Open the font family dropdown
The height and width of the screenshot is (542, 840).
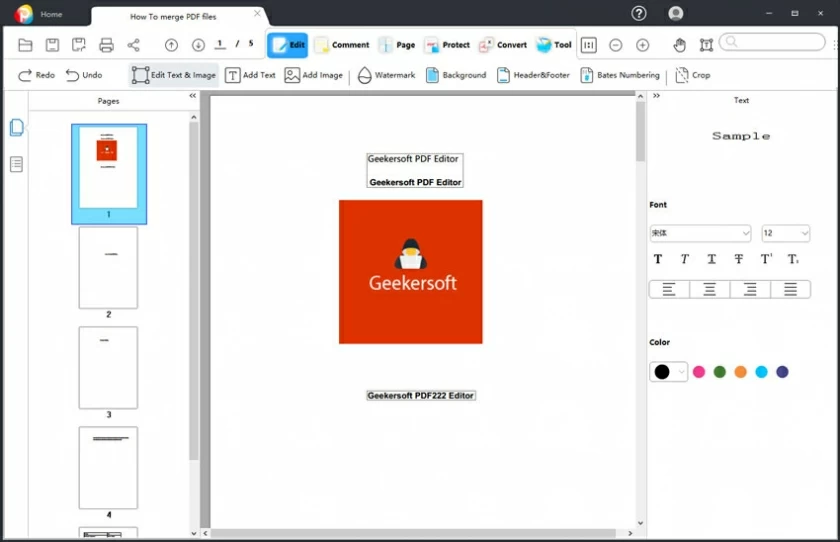tap(700, 233)
